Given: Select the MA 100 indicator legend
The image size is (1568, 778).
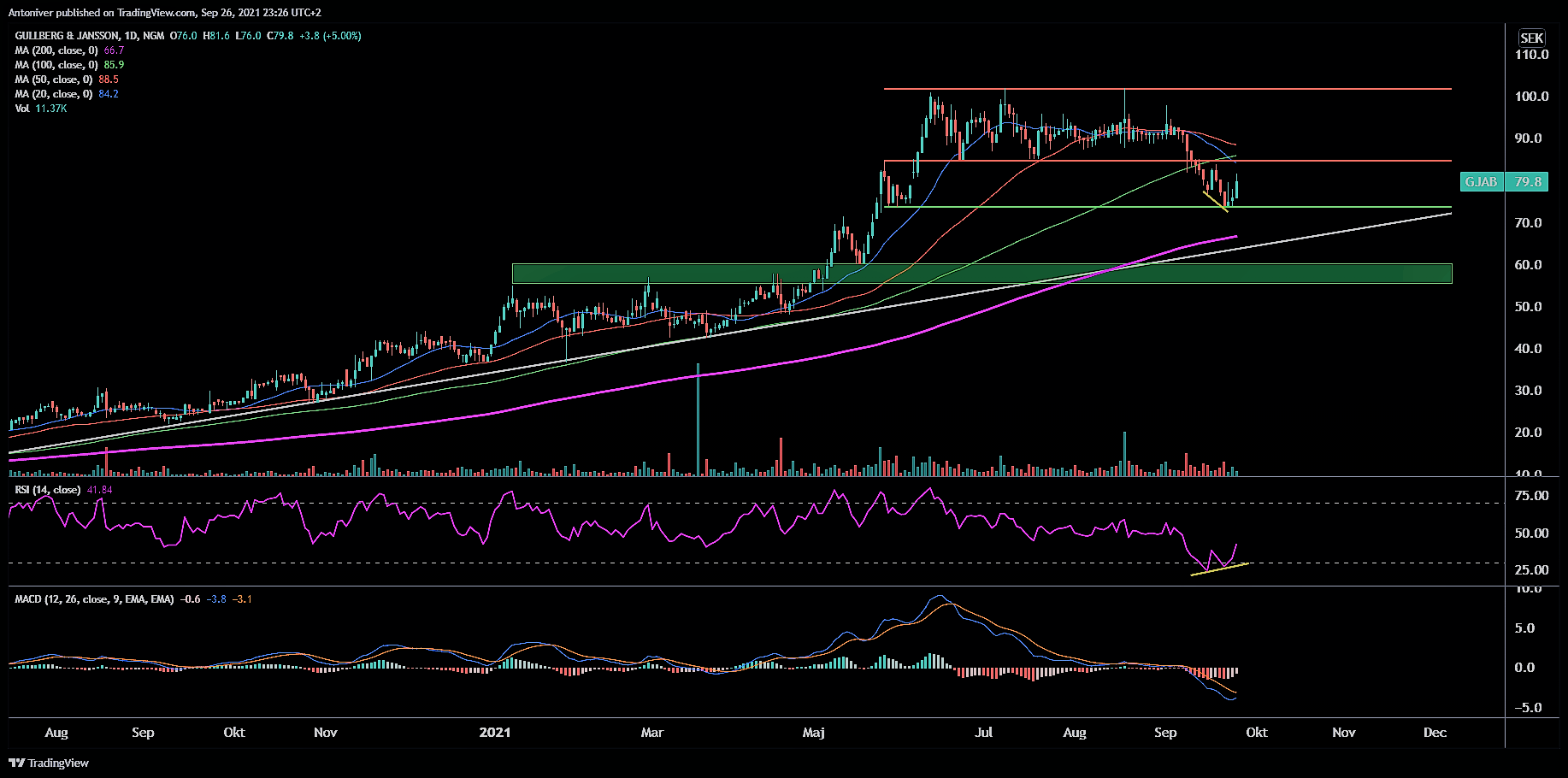Looking at the screenshot, I should click(x=68, y=65).
